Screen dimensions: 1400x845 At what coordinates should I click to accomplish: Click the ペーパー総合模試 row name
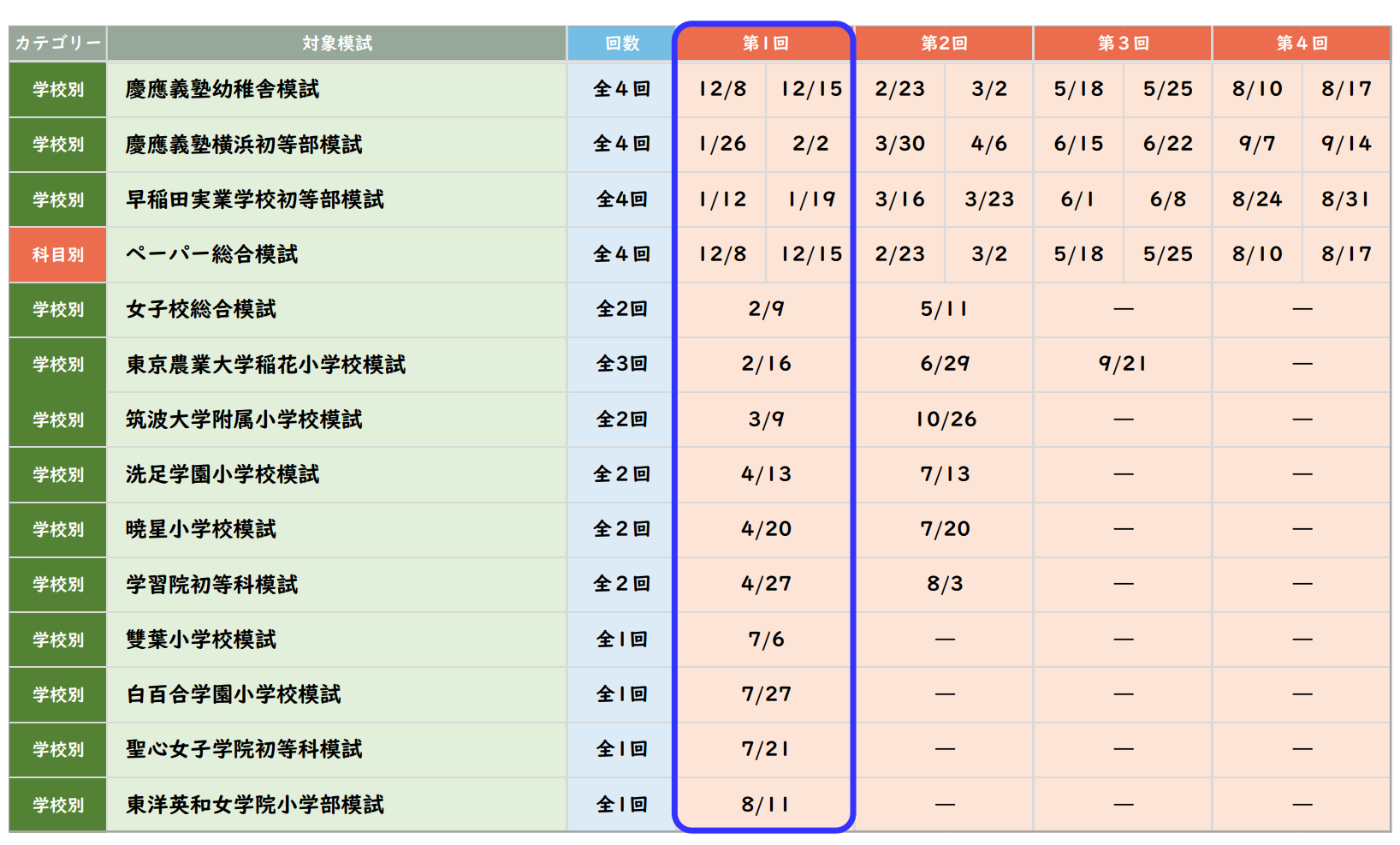(x=211, y=254)
